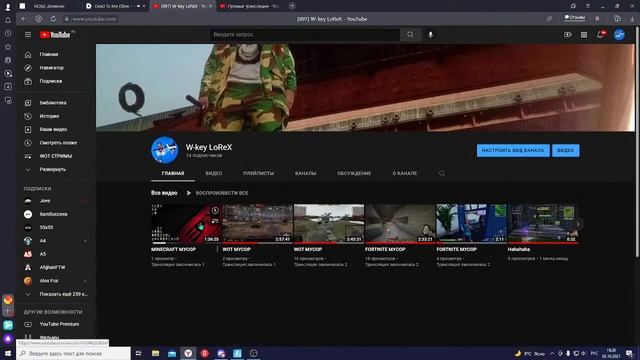This screenshot has width=640, height=360.
Task: Switch to the КАНАЛЫ channel tab
Action: (x=305, y=173)
